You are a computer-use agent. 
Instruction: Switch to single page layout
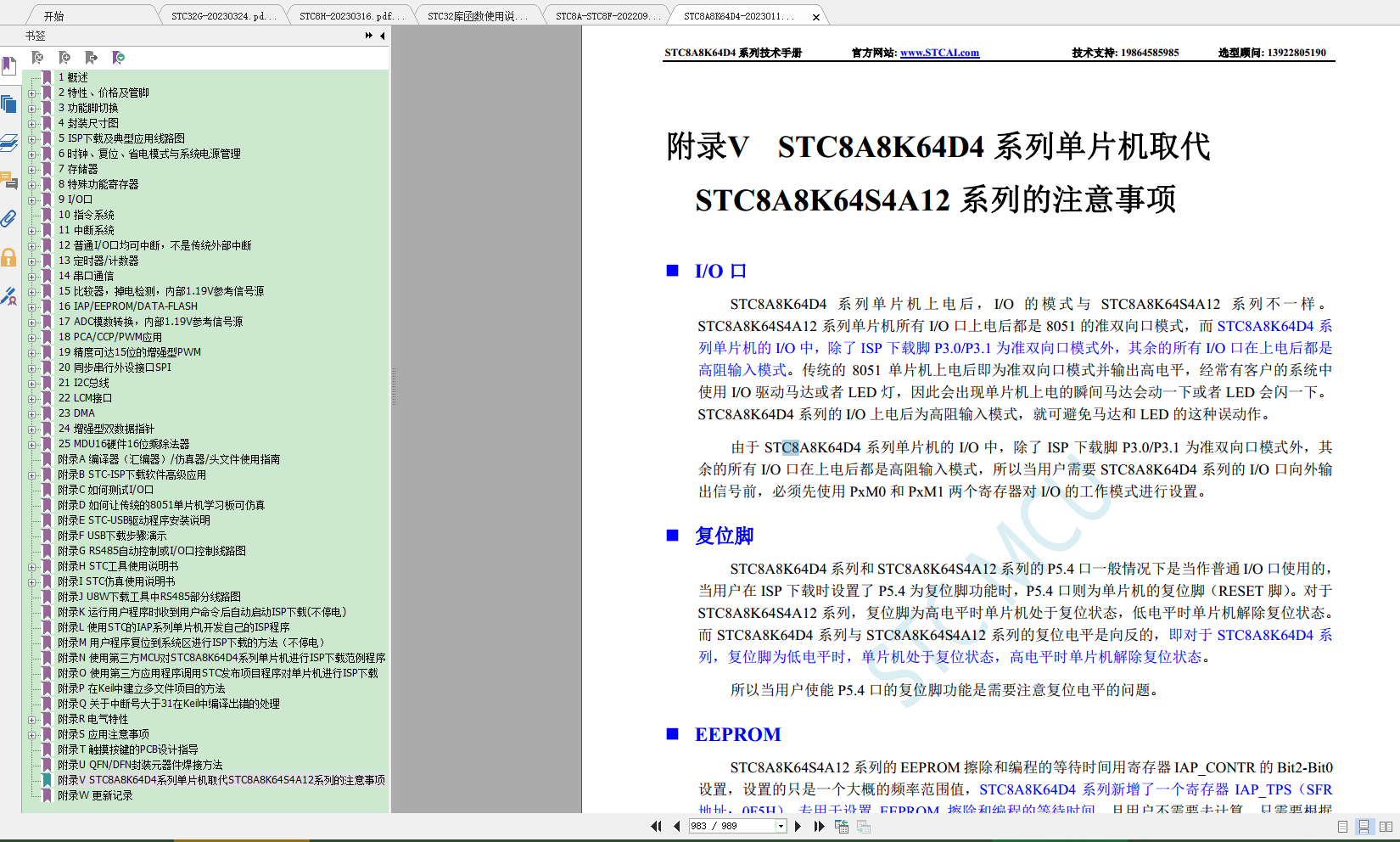[1342, 827]
